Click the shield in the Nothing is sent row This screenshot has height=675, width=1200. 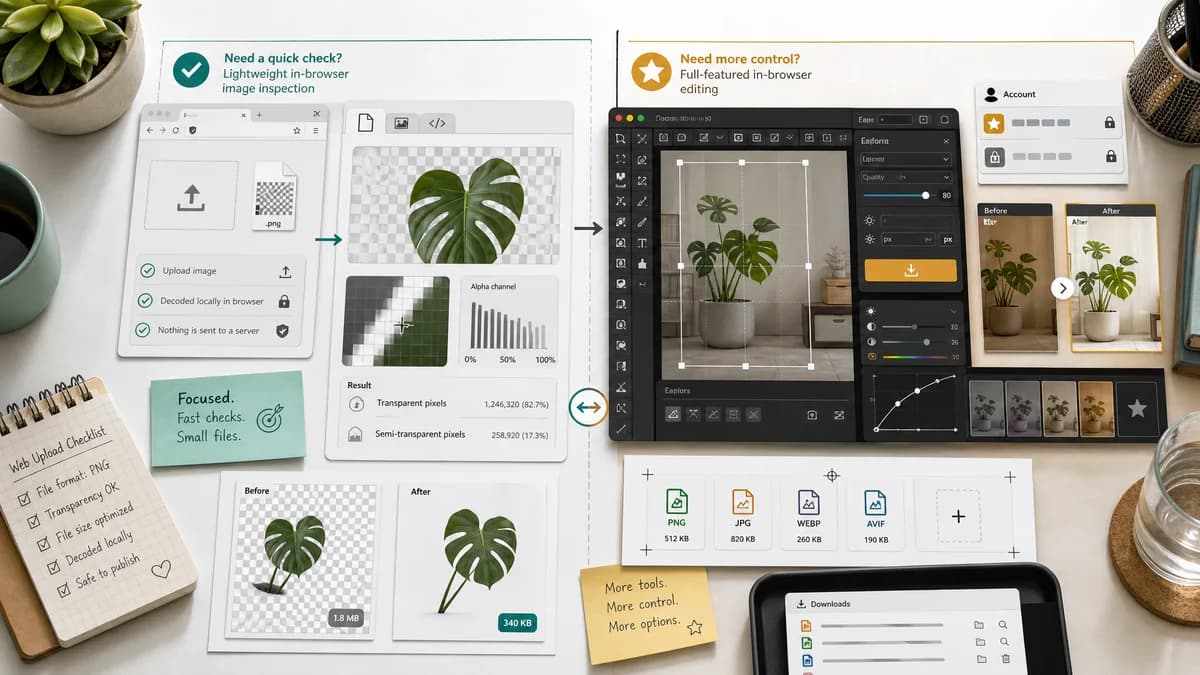[282, 331]
